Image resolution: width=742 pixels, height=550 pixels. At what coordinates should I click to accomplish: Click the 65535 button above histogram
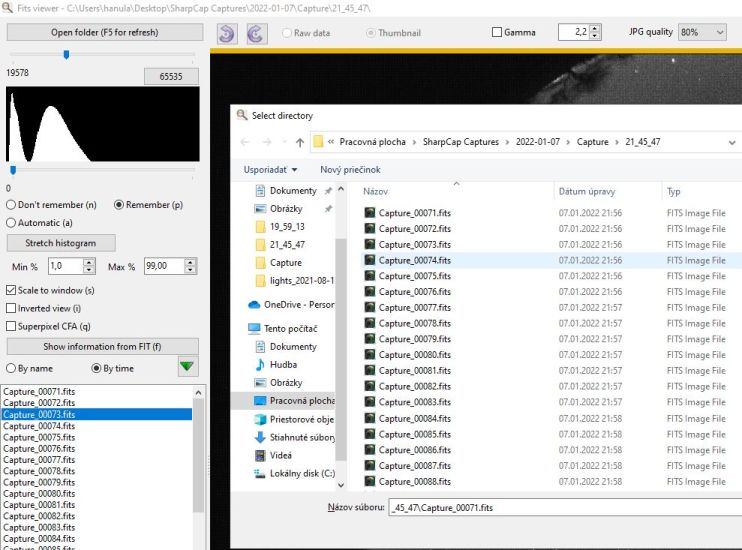pos(171,77)
